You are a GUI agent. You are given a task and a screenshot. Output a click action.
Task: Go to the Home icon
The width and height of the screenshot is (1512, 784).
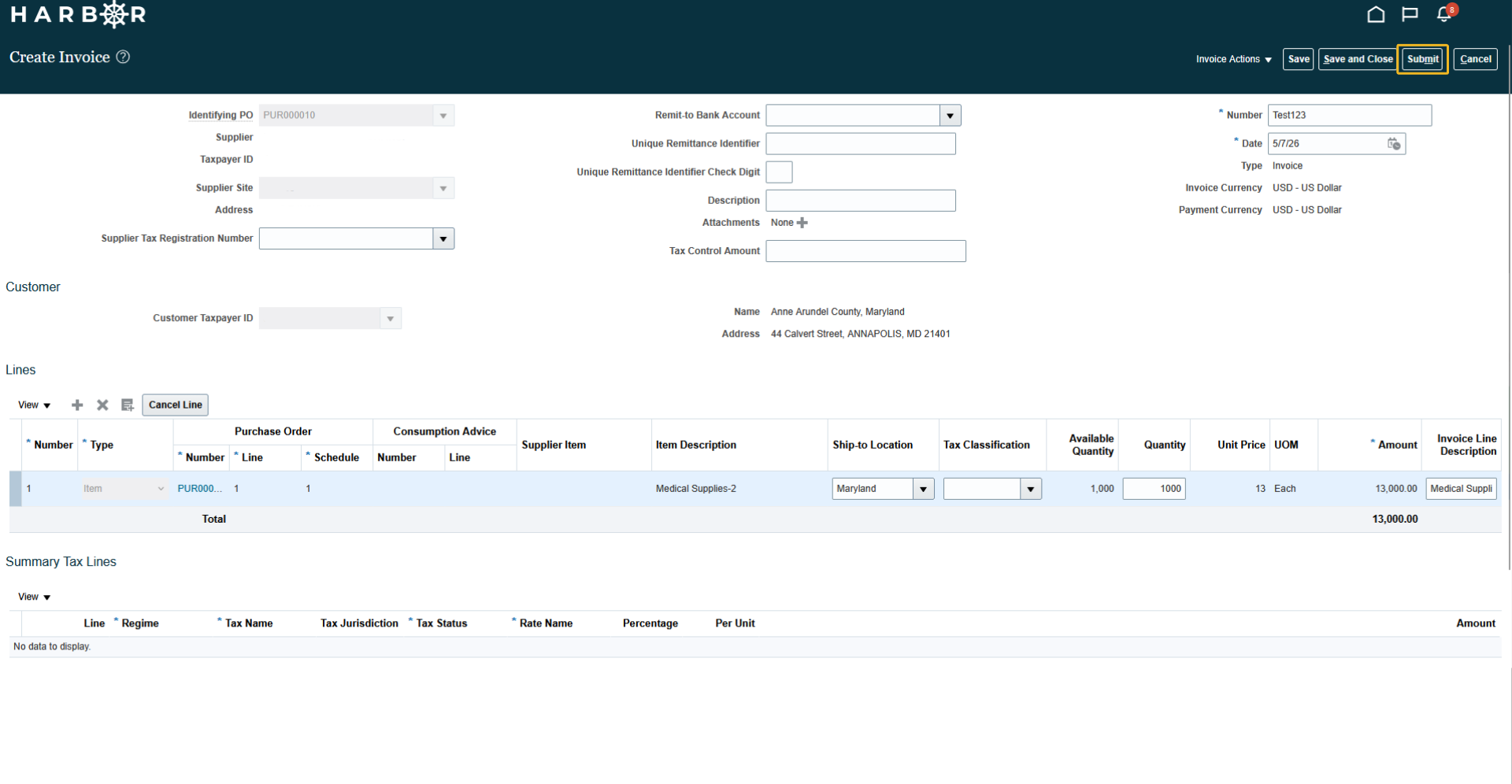[x=1376, y=14]
